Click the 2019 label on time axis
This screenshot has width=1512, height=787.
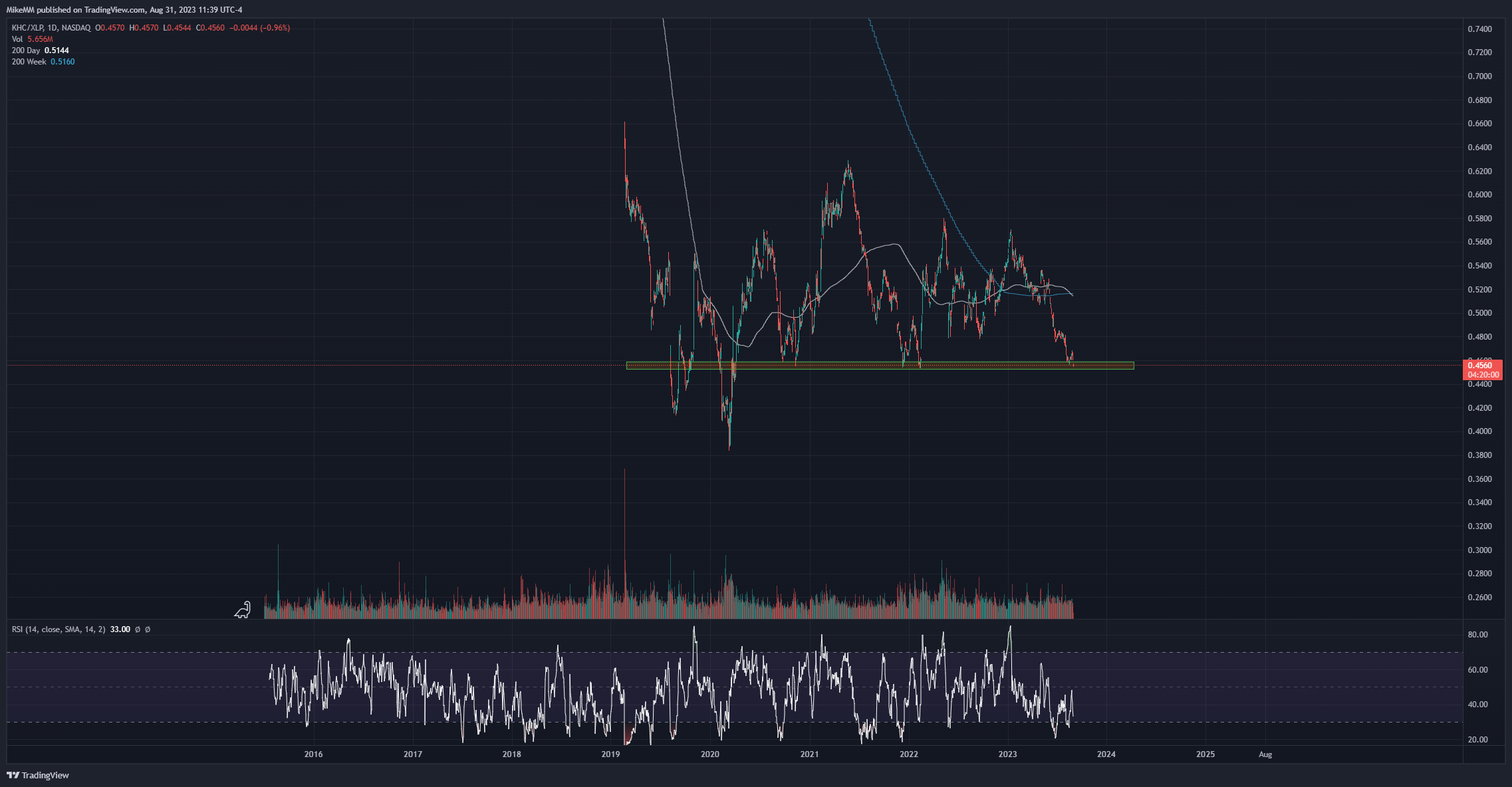point(610,754)
